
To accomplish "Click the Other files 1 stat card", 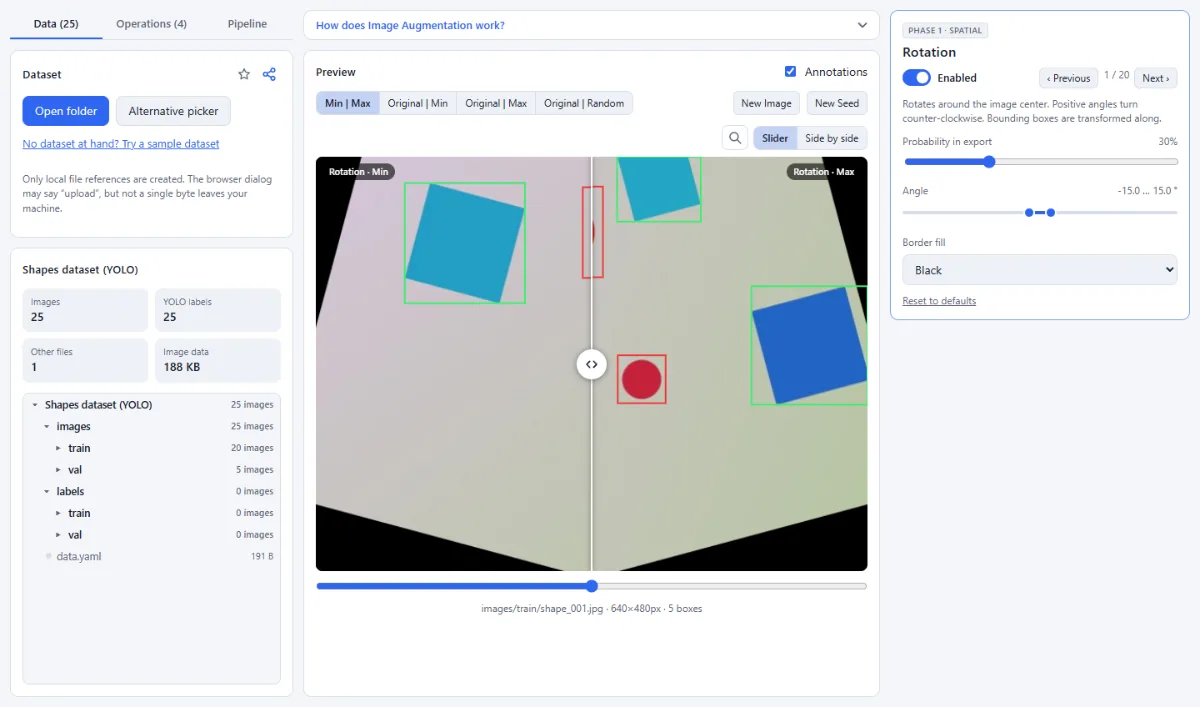I will [x=85, y=360].
